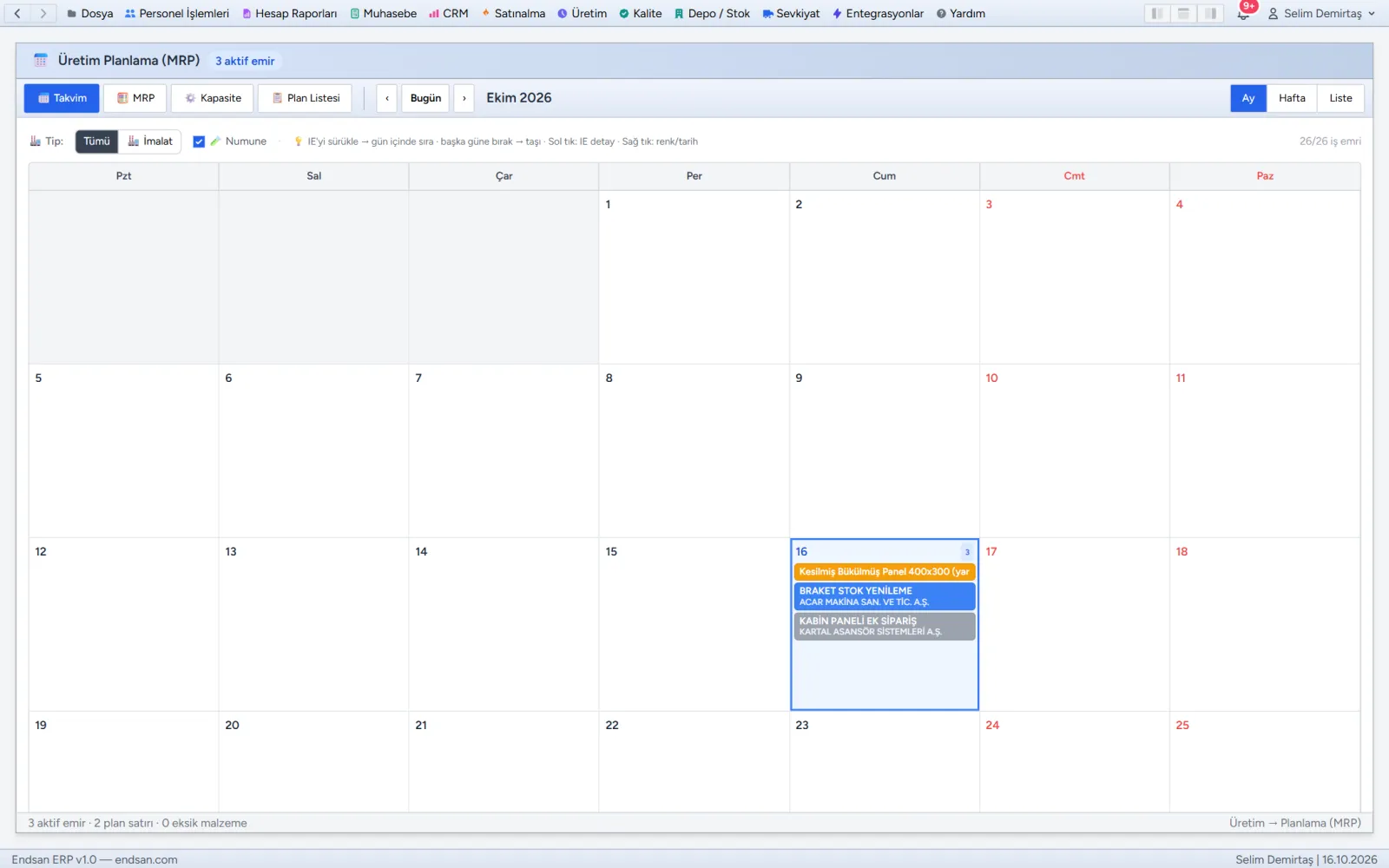This screenshot has width=1389, height=868.
Task: Open the Sevkiyat menu
Action: coord(792,13)
